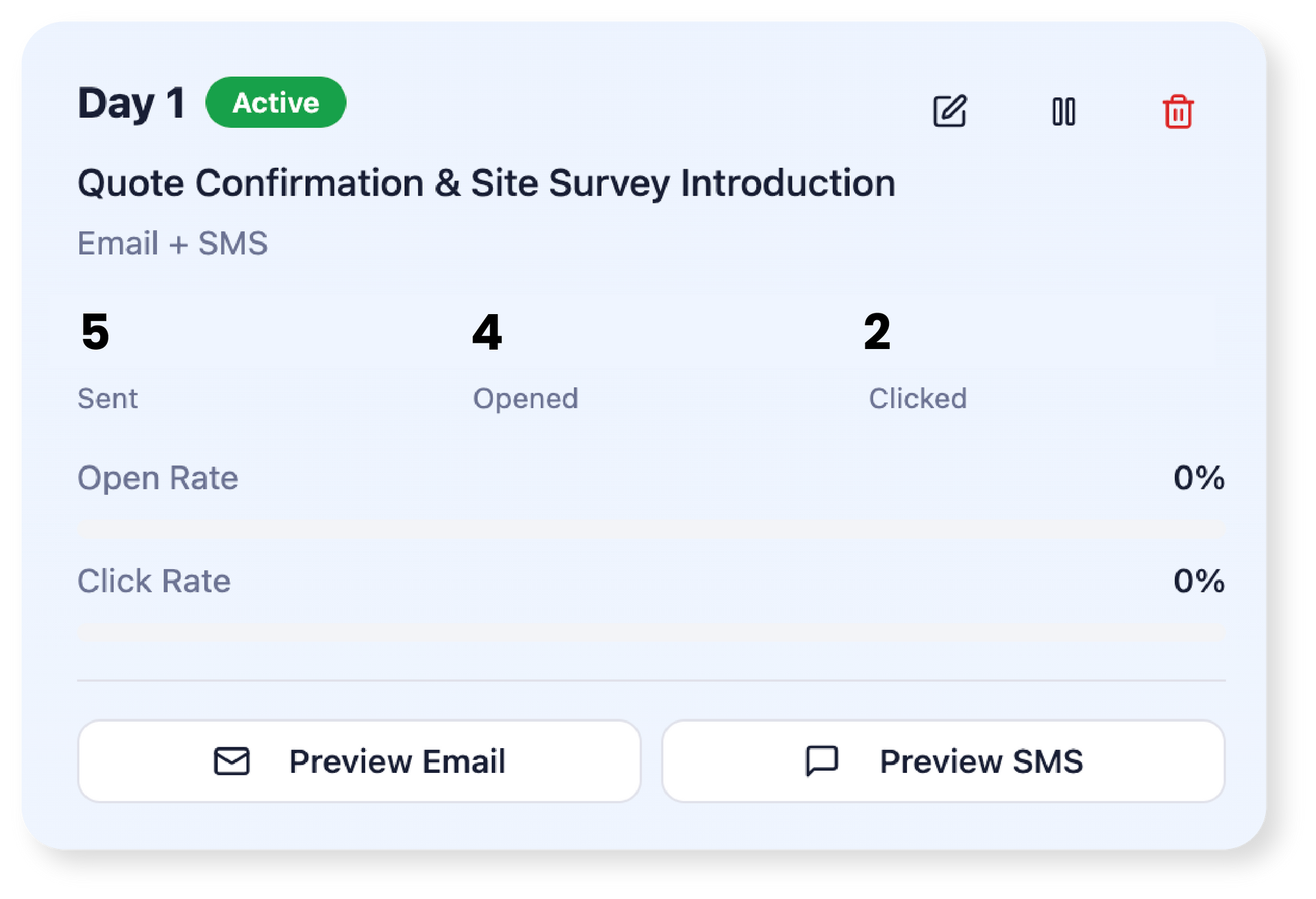Click the Opened stat label
This screenshot has width=1316, height=899.
click(525, 398)
